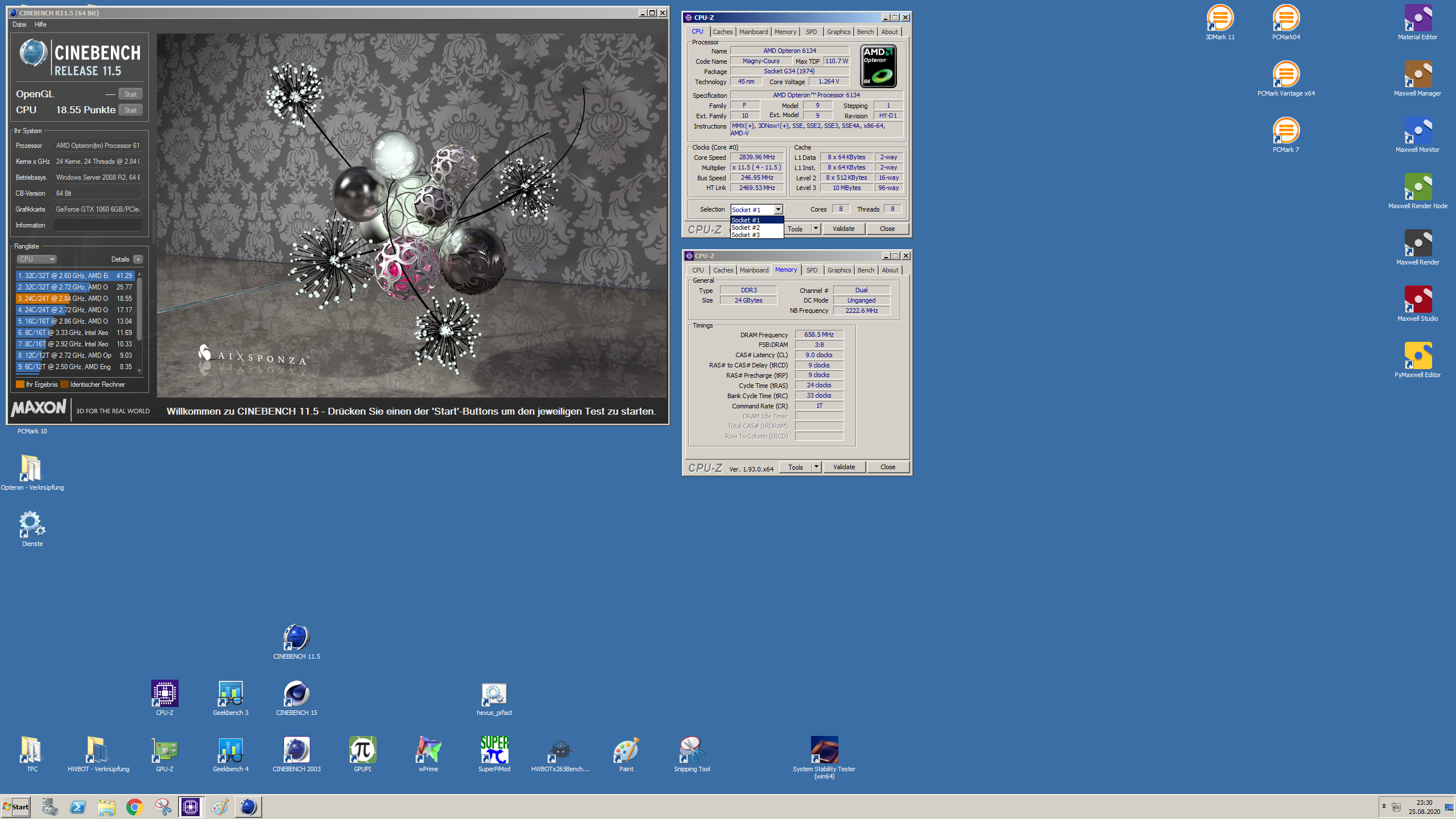Click Chrome icon in the taskbar

(134, 806)
